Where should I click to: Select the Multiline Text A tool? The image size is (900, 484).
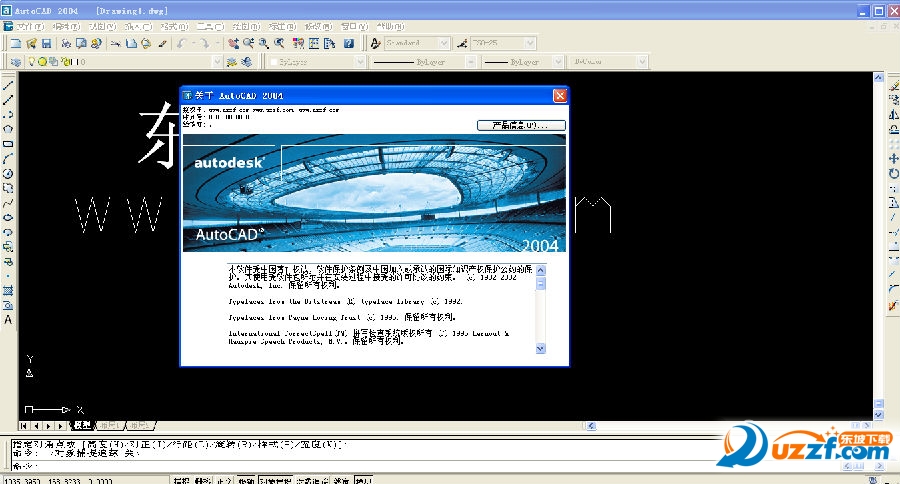point(8,320)
